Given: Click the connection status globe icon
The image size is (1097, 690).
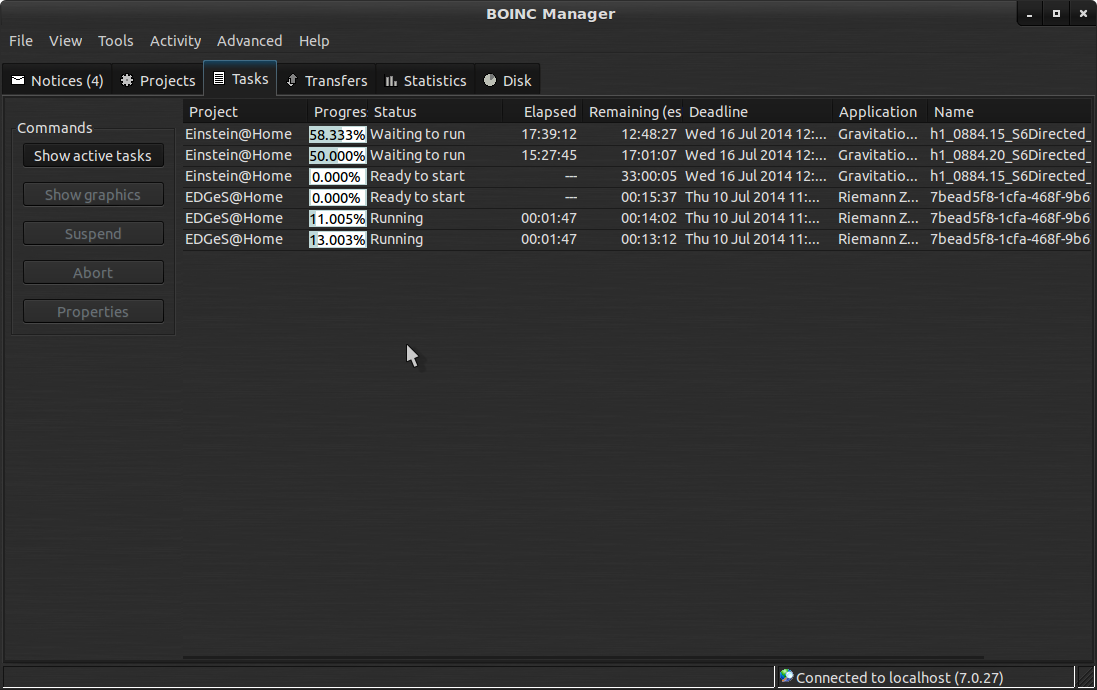Looking at the screenshot, I should click(787, 677).
